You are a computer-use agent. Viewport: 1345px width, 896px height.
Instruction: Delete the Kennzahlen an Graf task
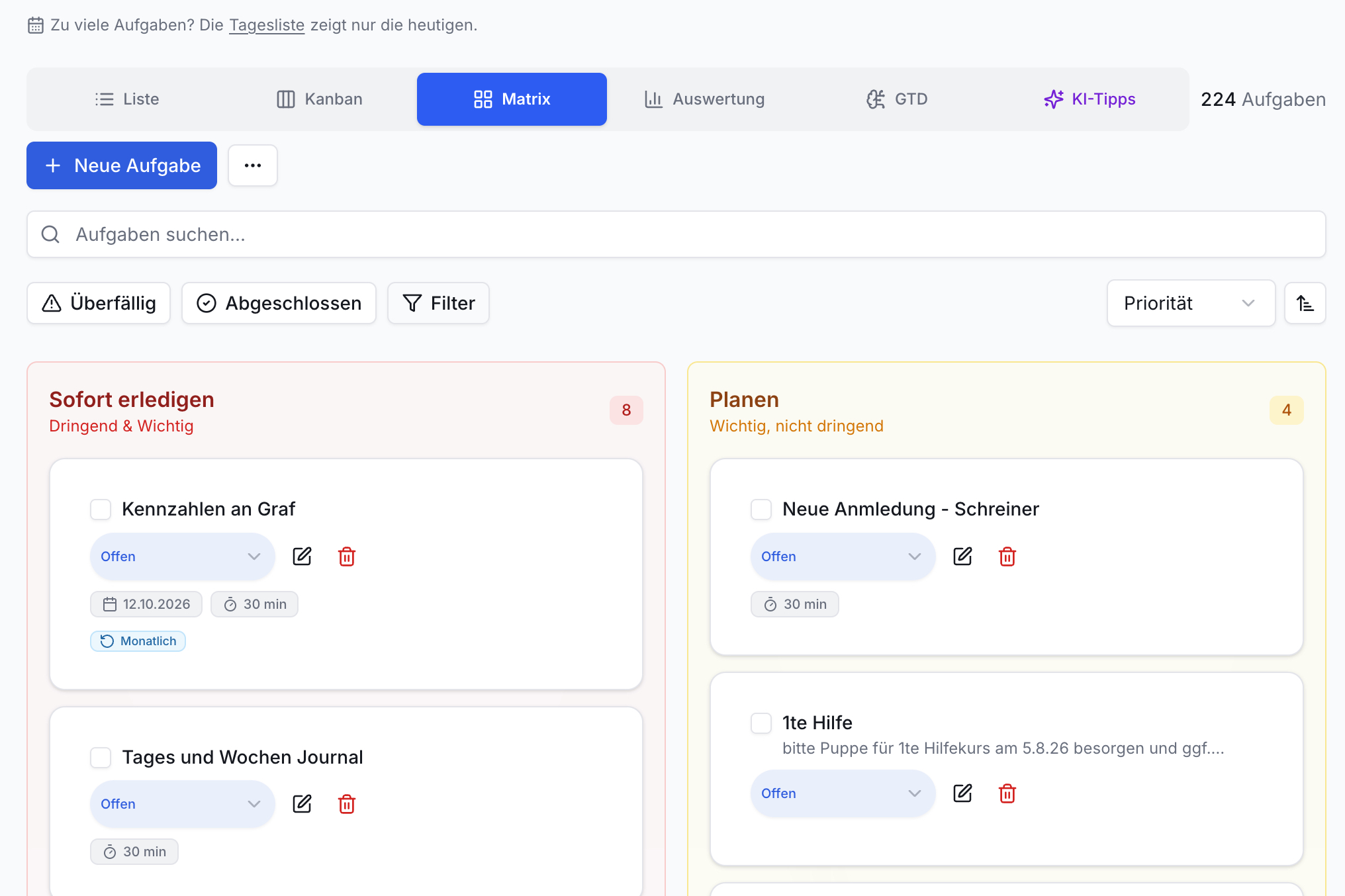point(347,557)
